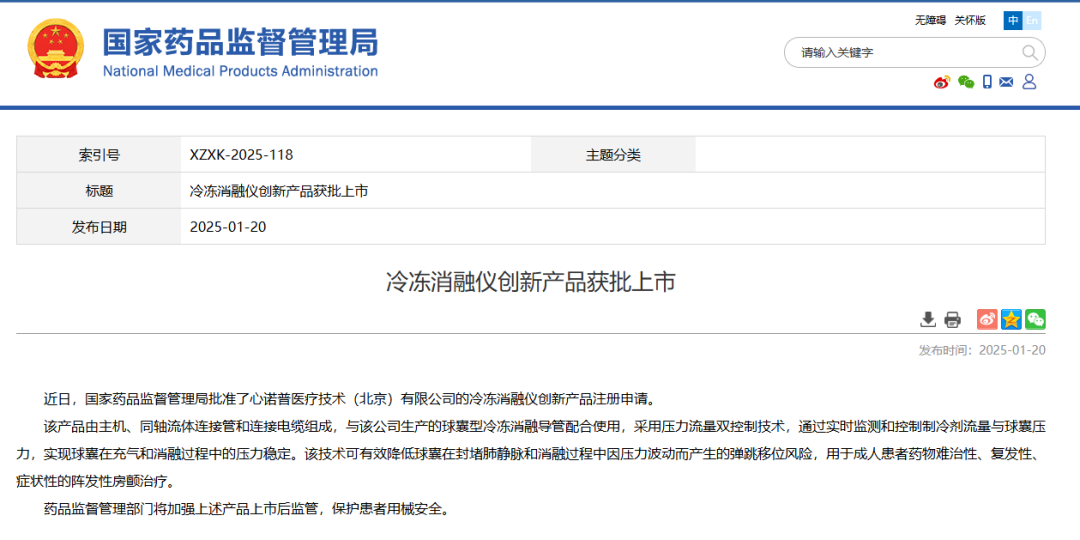Click the 索引号 label cell
This screenshot has width=1080, height=540.
point(99,155)
